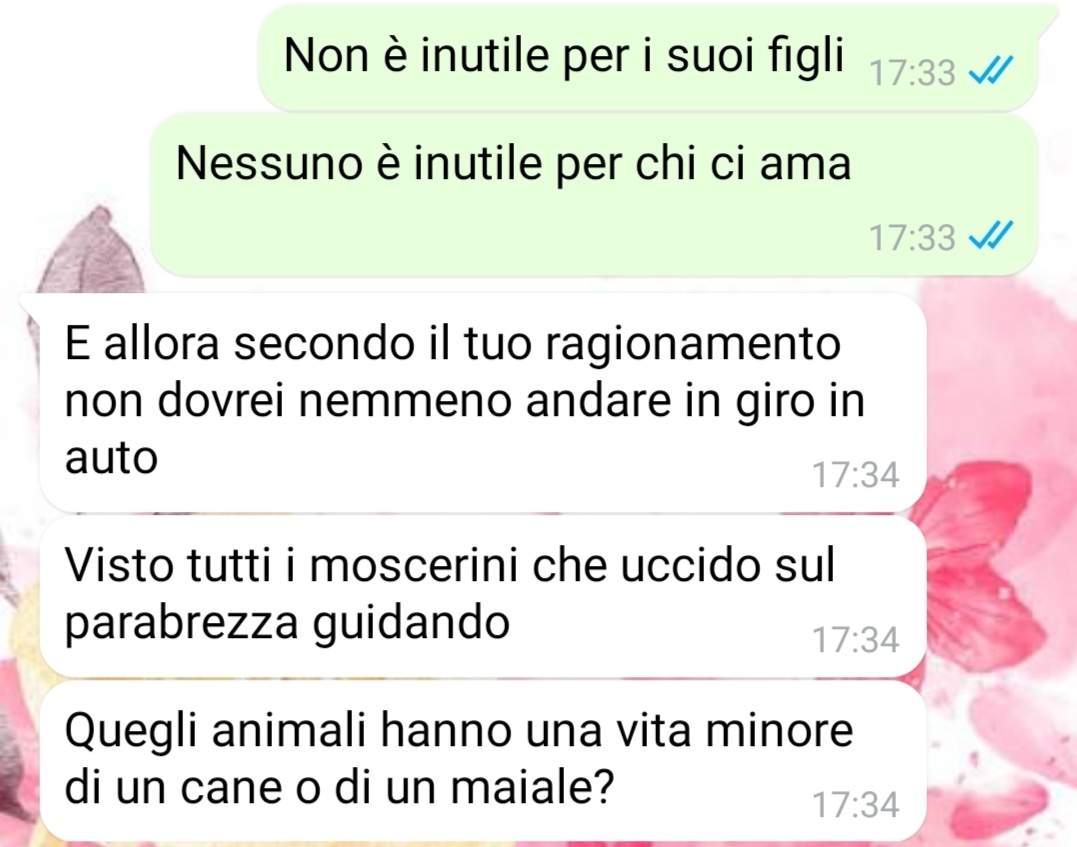This screenshot has width=1077, height=847.
Task: Select the 'Nessuno è inutile per chi ci ama' bubble
Action: click(593, 194)
